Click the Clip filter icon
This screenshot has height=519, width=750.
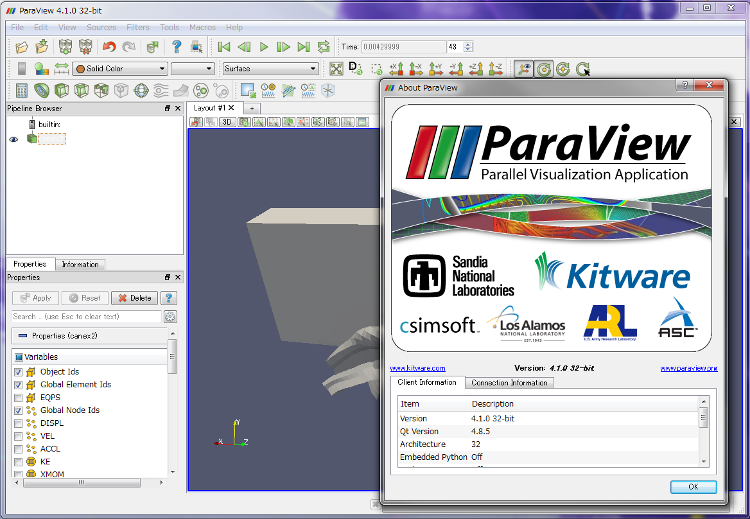(x=62, y=90)
